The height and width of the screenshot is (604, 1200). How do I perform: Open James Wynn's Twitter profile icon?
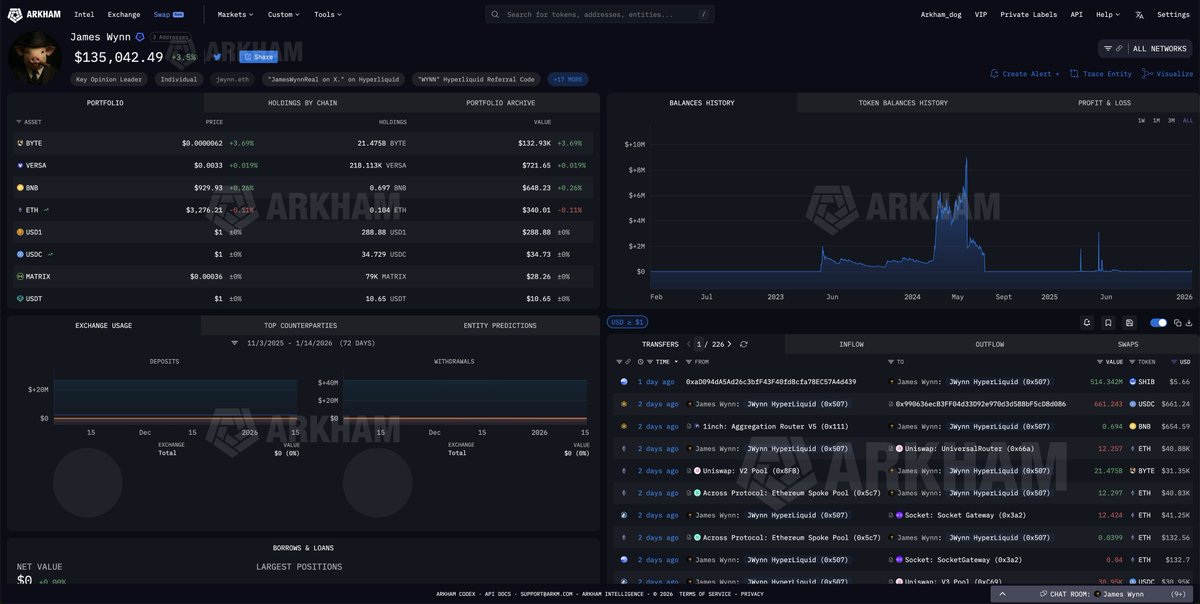coord(217,57)
